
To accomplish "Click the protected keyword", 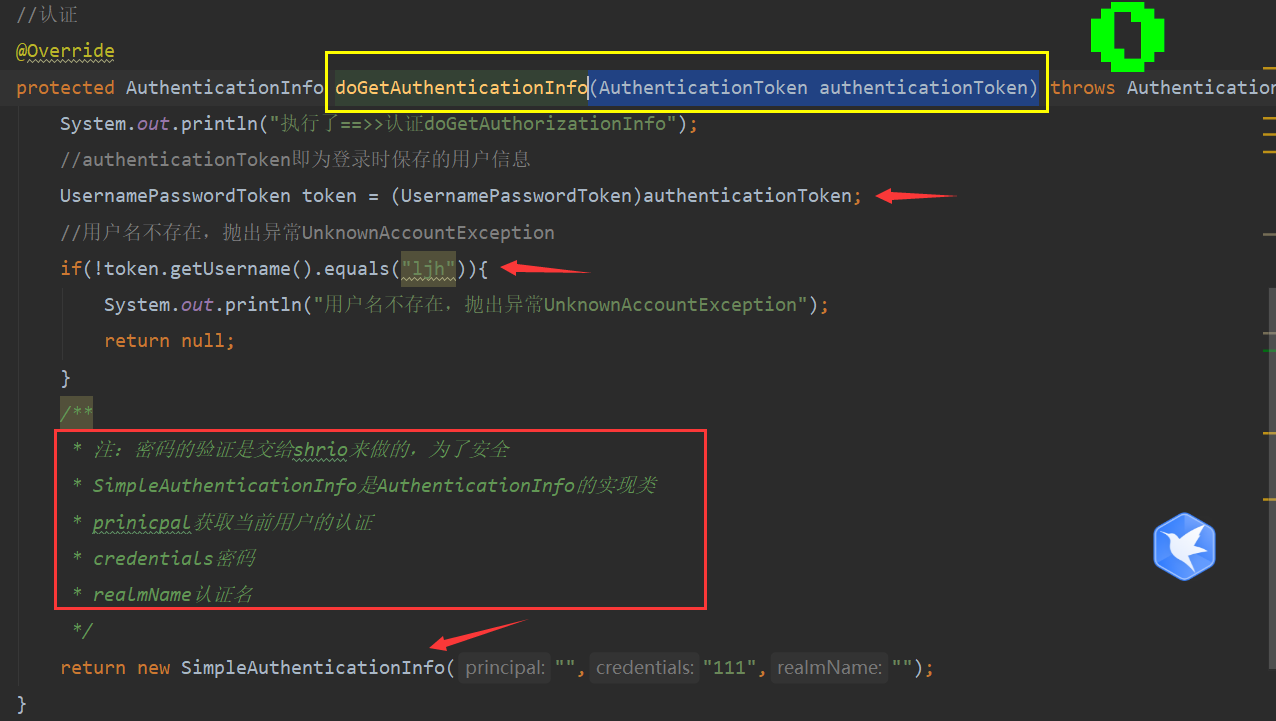I will [65, 88].
